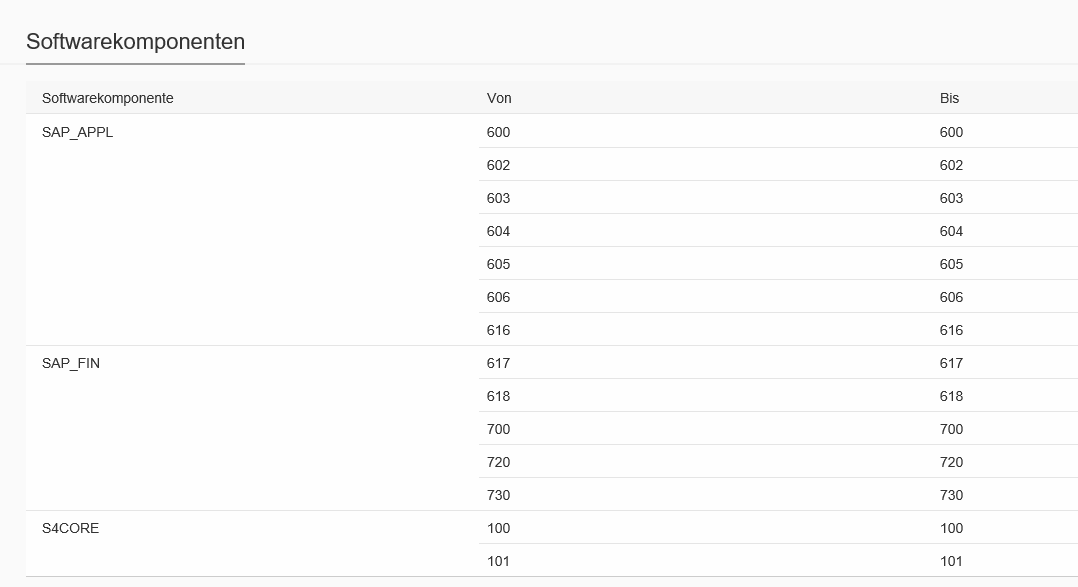Screen dimensions: 1078x587
Task: Click the Von value 605
Action: (x=498, y=264)
